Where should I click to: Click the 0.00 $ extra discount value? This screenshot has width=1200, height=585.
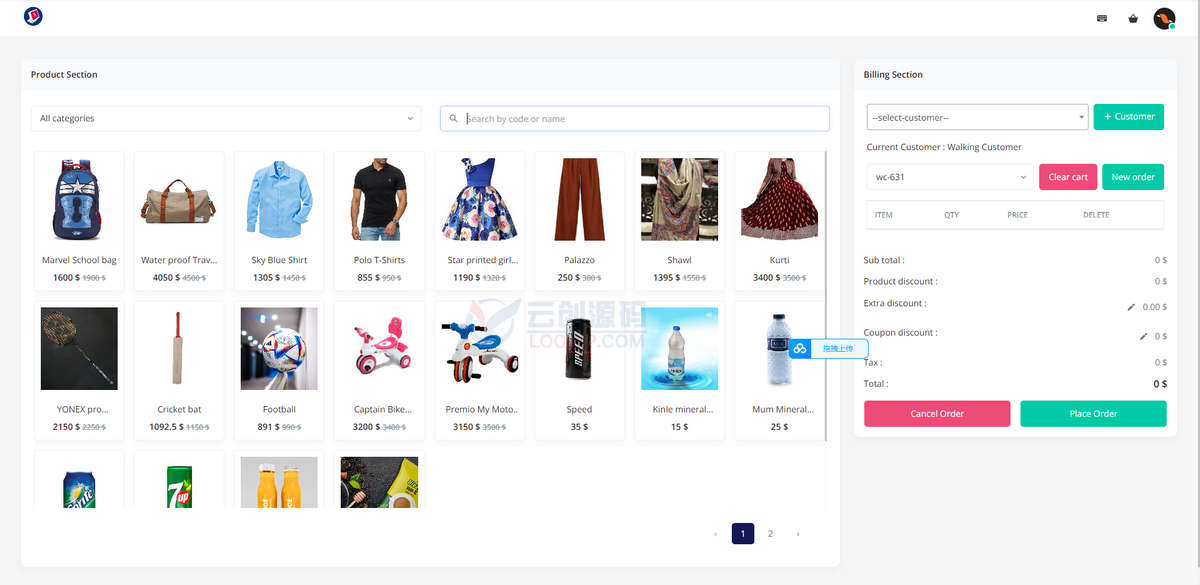pyautogui.click(x=1155, y=308)
